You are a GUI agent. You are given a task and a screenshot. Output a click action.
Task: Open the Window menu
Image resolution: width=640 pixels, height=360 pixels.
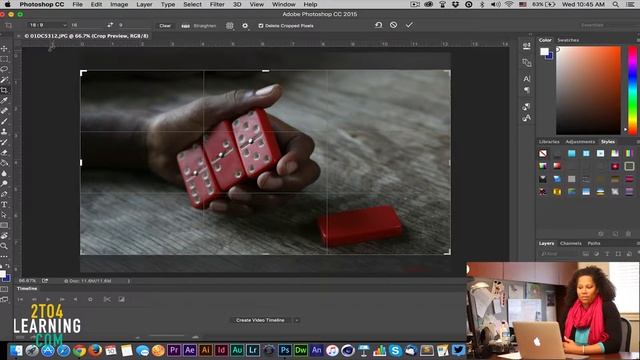[284, 4]
